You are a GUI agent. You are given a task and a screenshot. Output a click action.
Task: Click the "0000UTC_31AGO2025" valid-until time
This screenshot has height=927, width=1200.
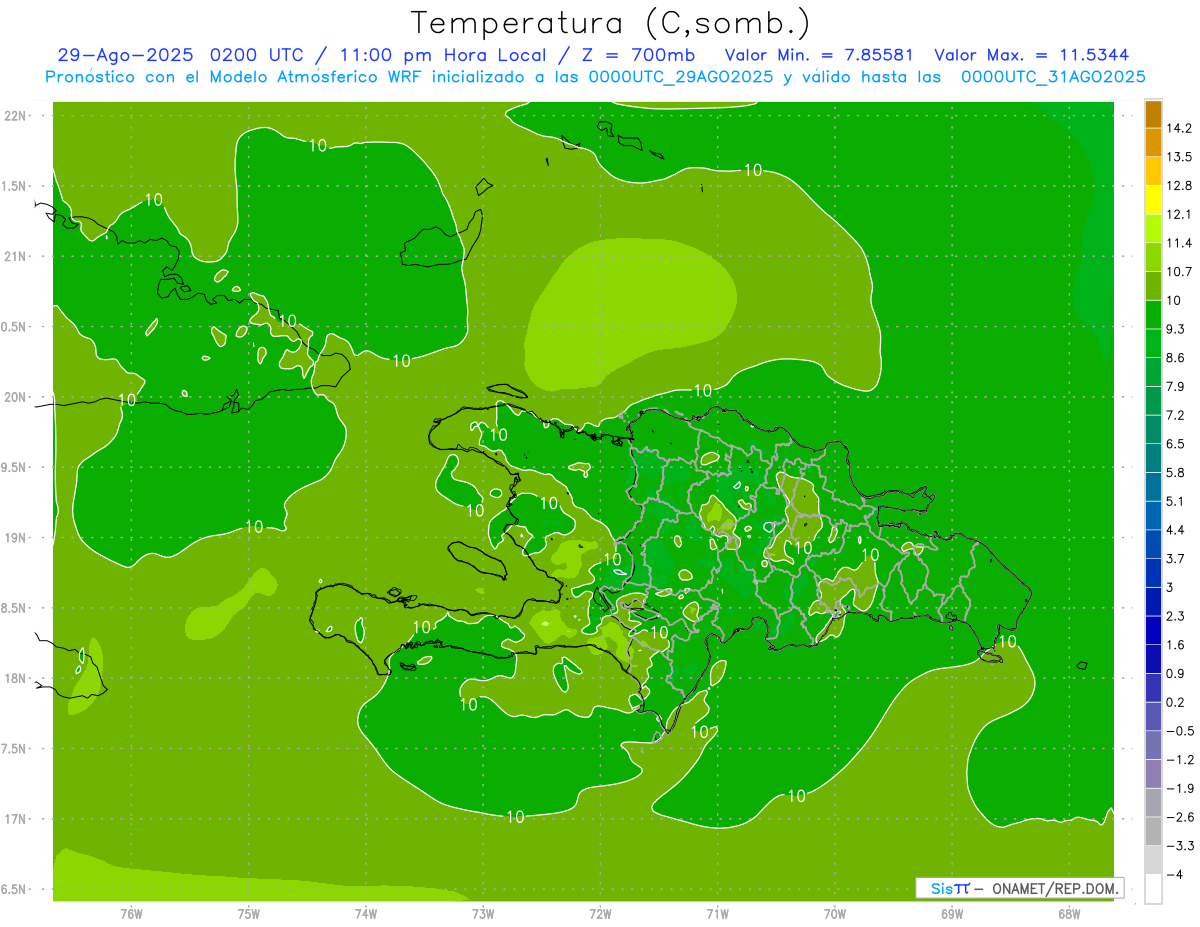[1053, 77]
